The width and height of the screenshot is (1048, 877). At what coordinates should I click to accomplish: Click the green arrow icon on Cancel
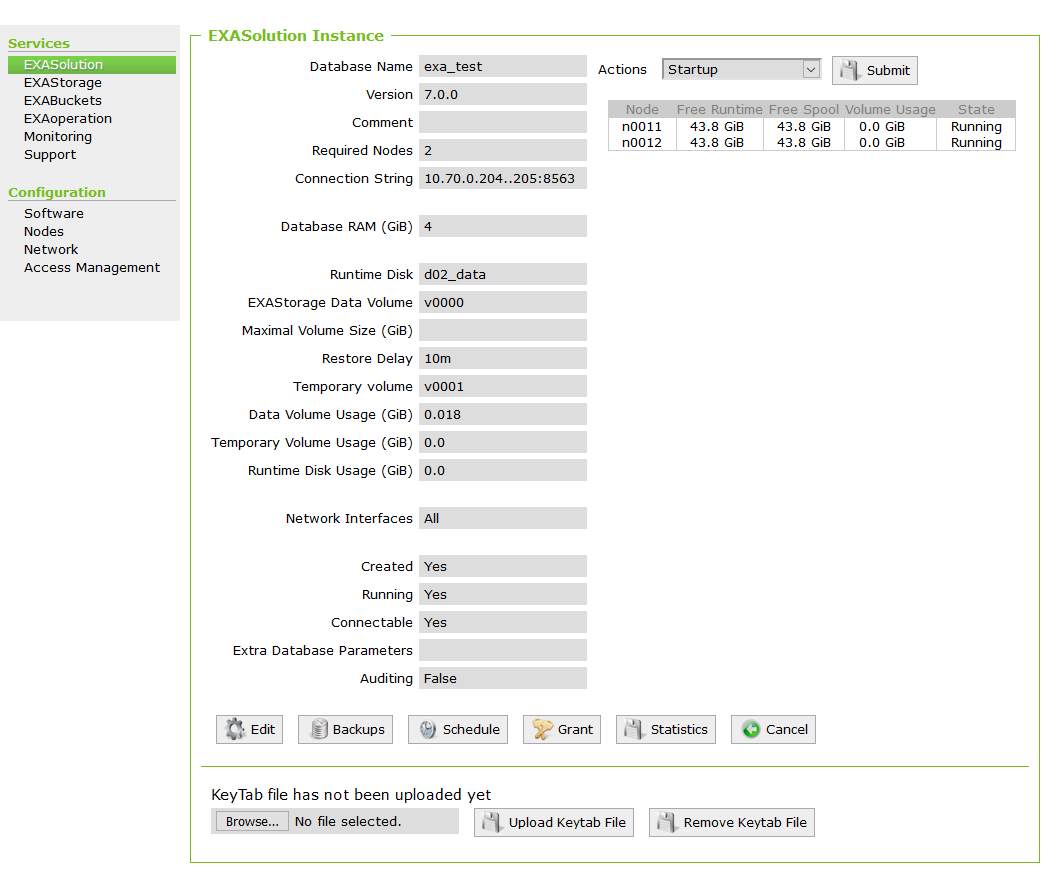click(x=751, y=729)
